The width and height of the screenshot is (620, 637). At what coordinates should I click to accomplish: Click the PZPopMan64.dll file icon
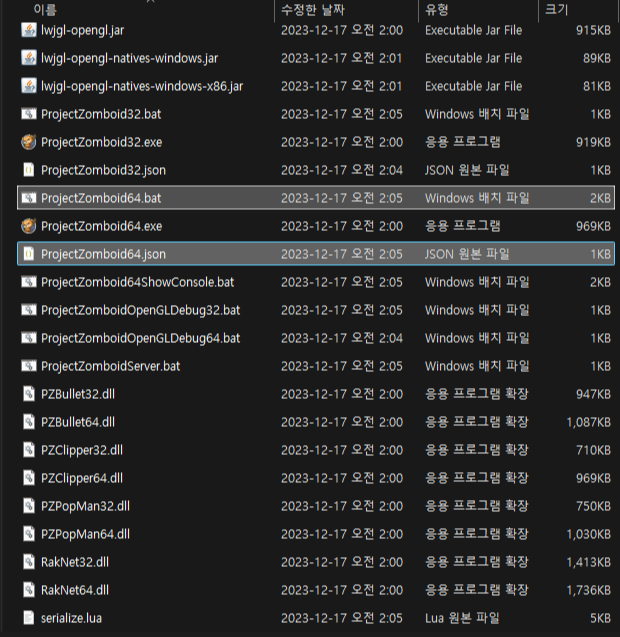pyautogui.click(x=29, y=534)
